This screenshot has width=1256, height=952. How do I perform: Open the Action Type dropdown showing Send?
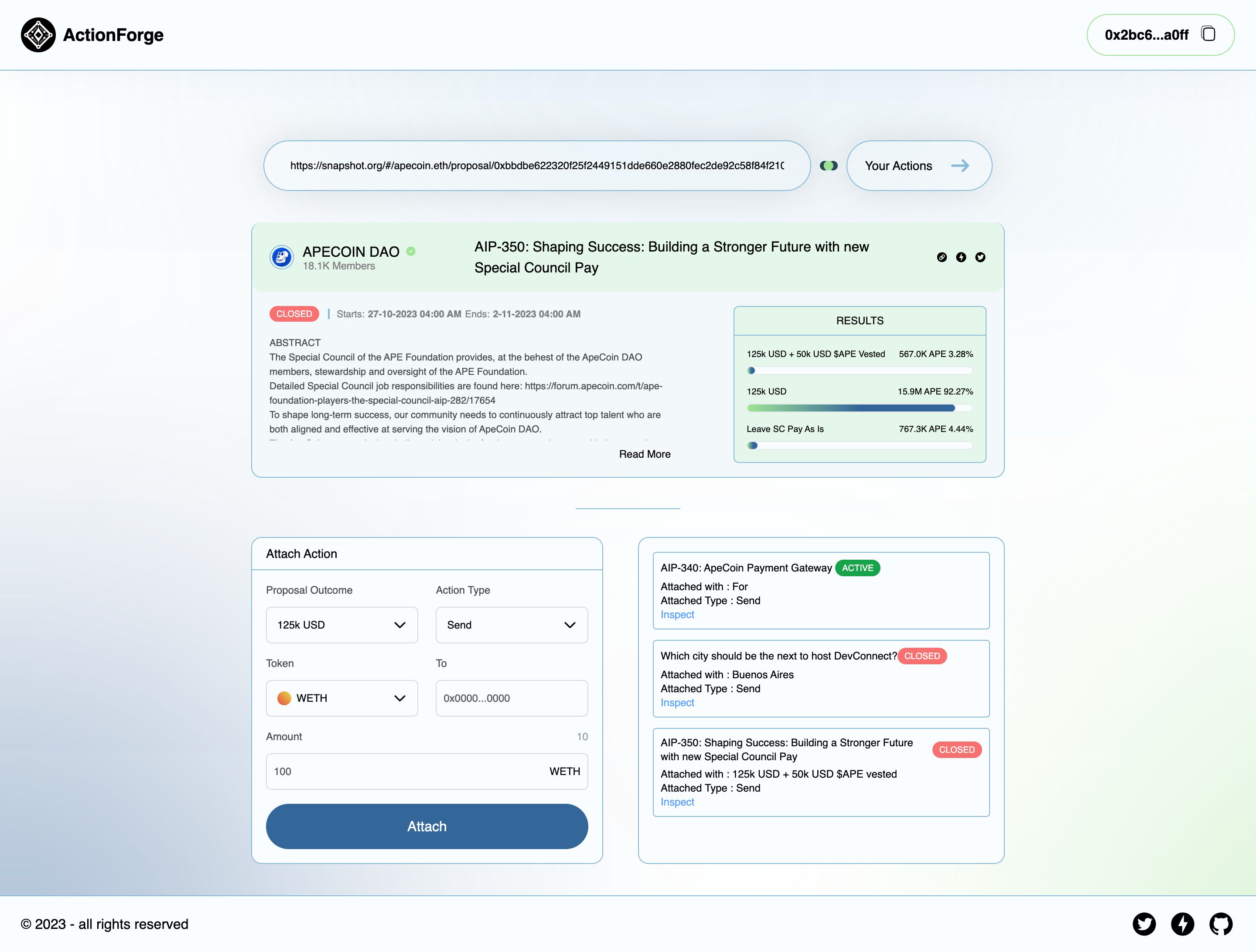(512, 625)
